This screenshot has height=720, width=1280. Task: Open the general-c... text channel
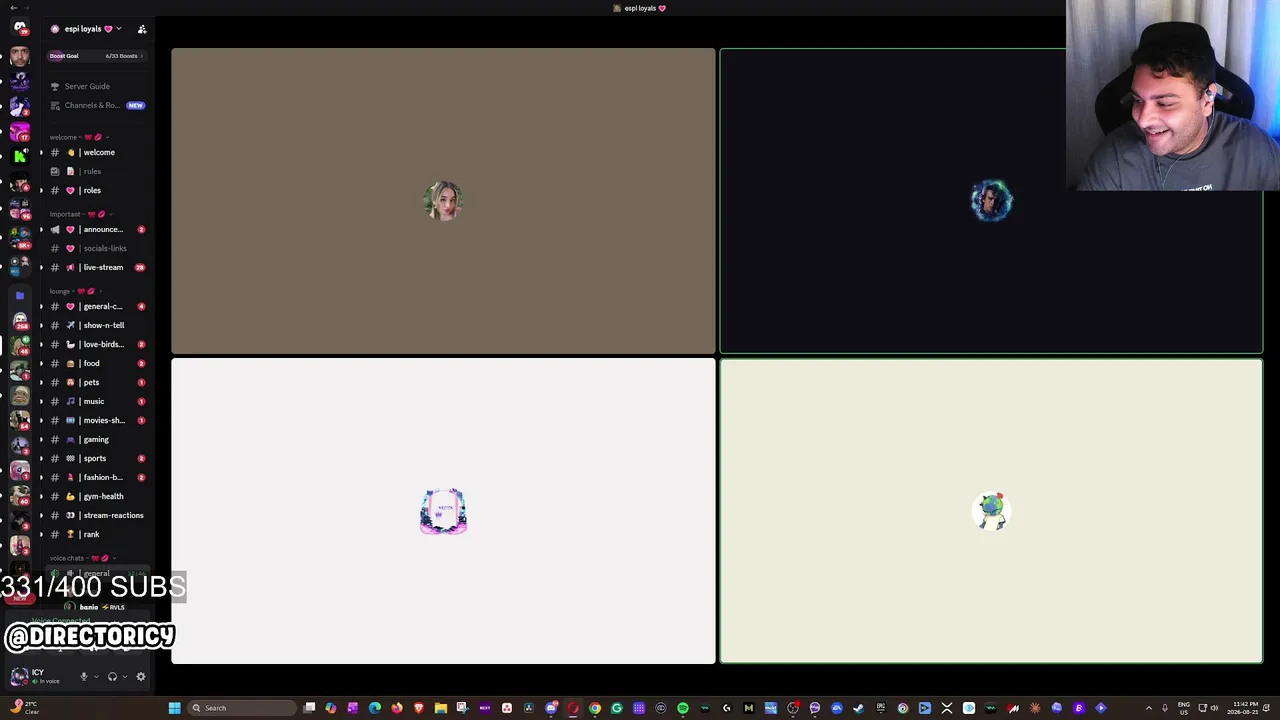click(x=96, y=306)
